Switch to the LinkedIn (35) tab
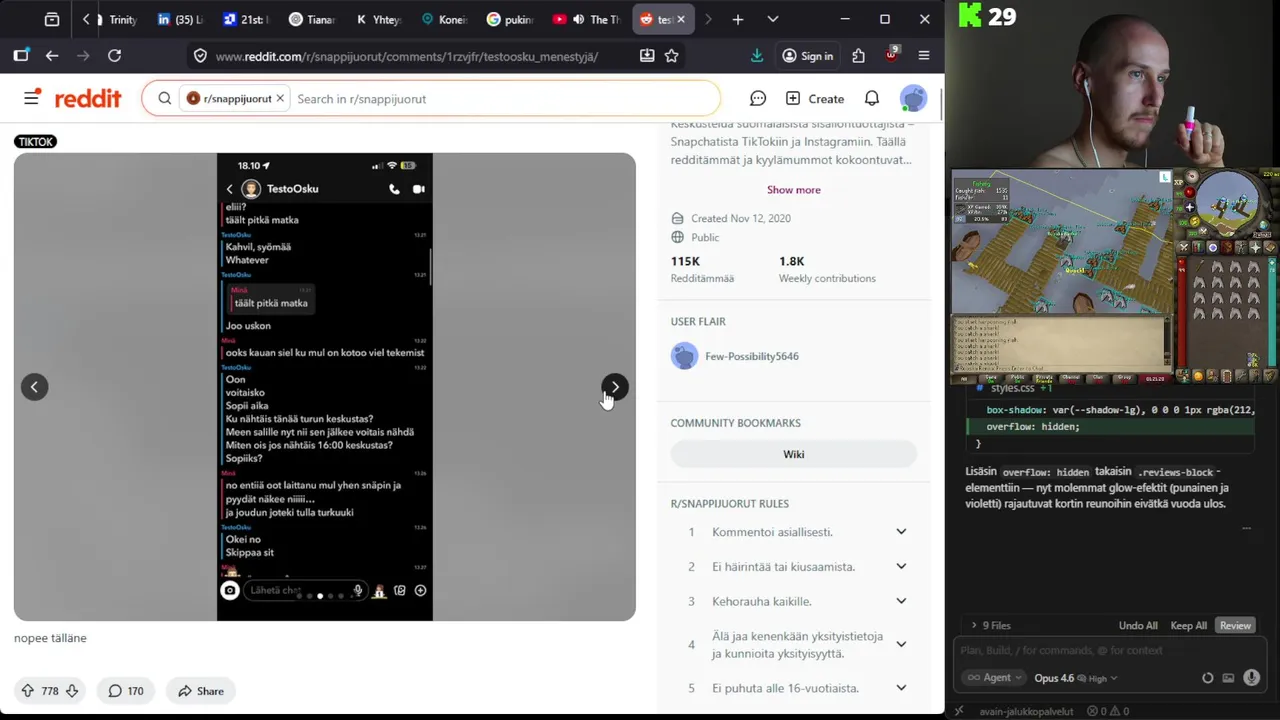The height and width of the screenshot is (720, 1280). pyautogui.click(x=180, y=19)
